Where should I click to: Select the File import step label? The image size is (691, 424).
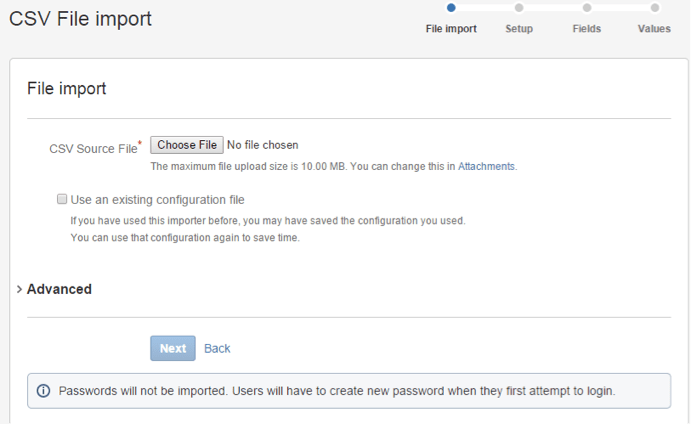click(x=451, y=29)
